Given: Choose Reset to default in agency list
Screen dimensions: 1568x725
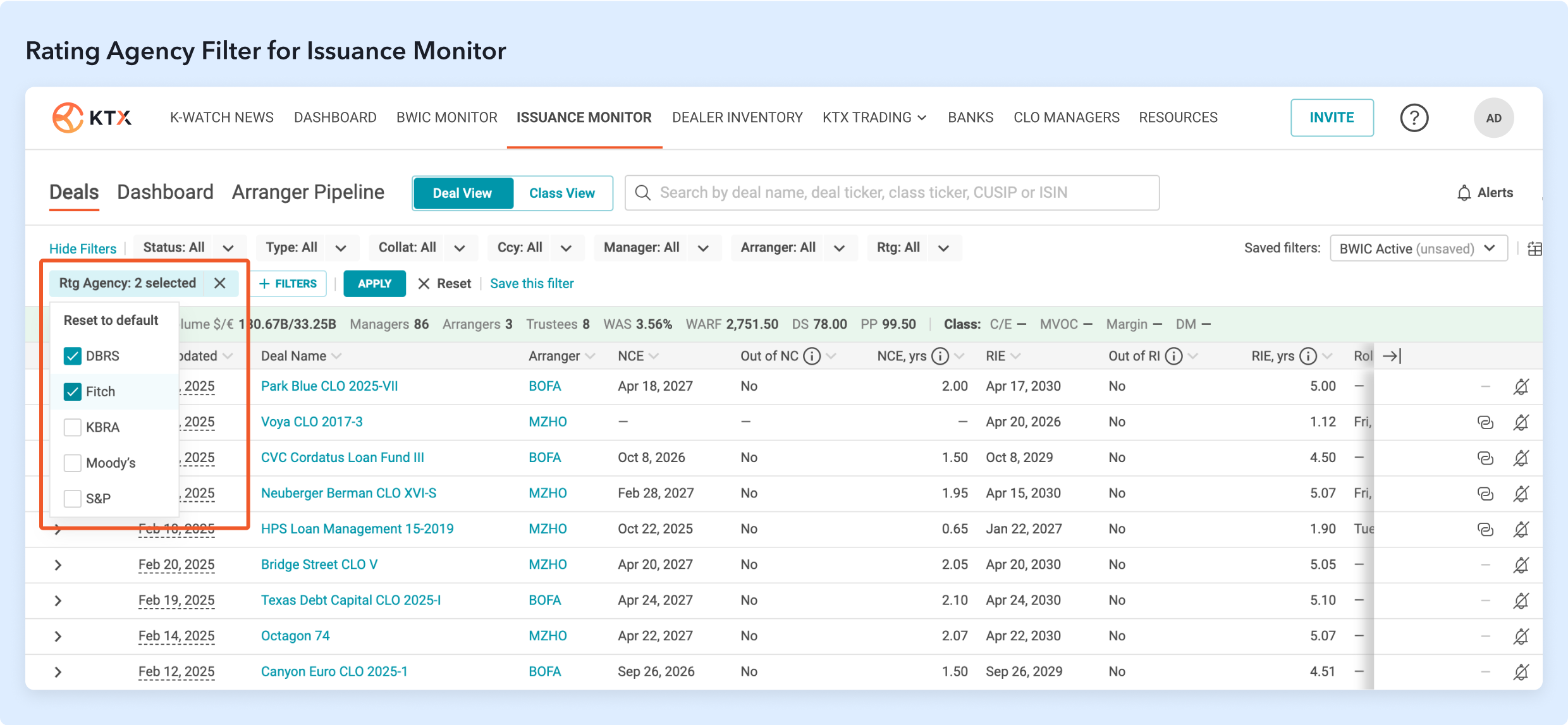Looking at the screenshot, I should pyautogui.click(x=111, y=320).
